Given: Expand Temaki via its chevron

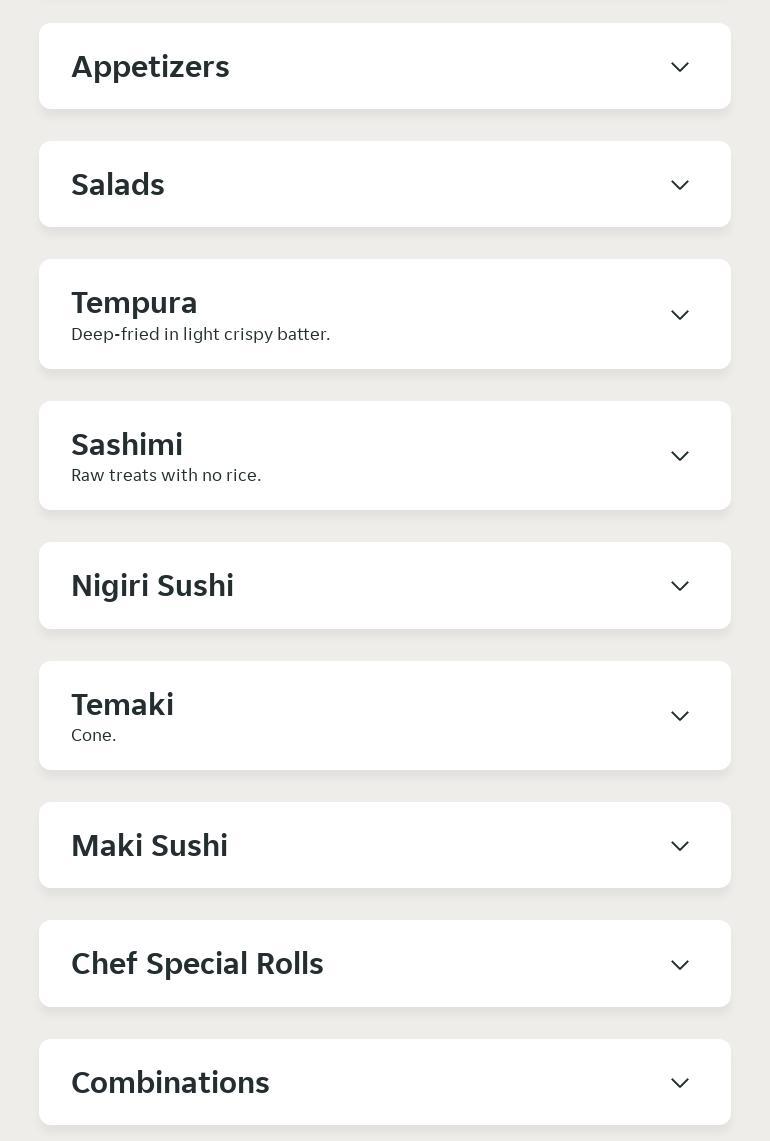Looking at the screenshot, I should 680,716.
